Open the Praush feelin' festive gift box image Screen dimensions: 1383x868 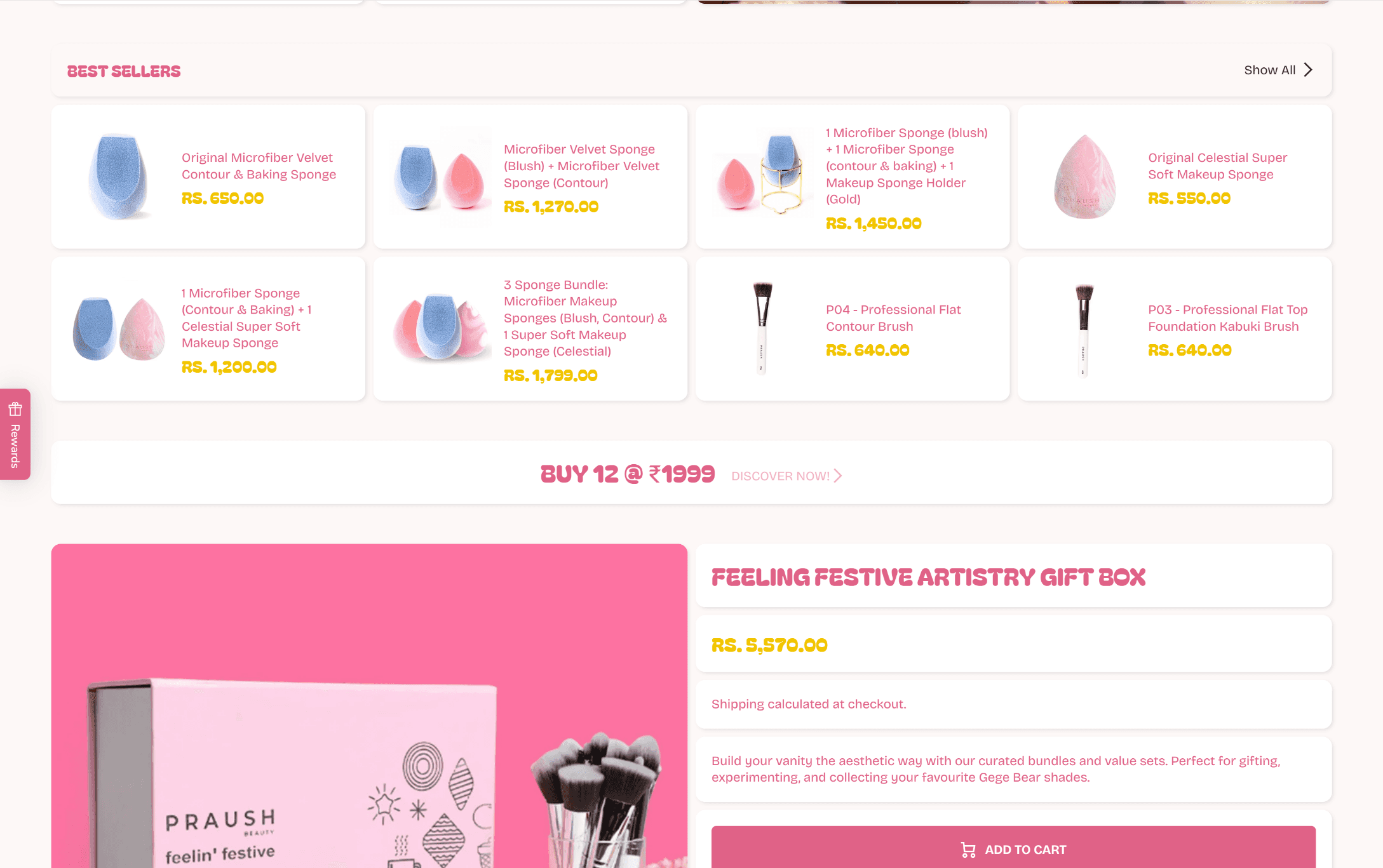pos(369,706)
